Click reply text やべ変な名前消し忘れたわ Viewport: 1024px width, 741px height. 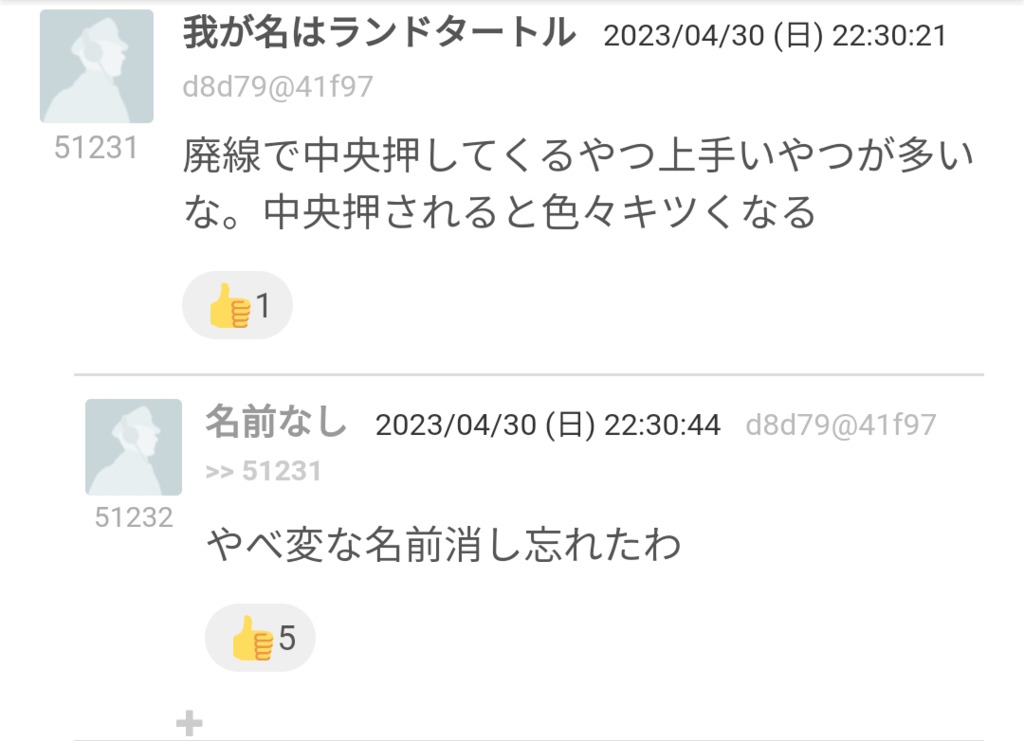click(444, 546)
